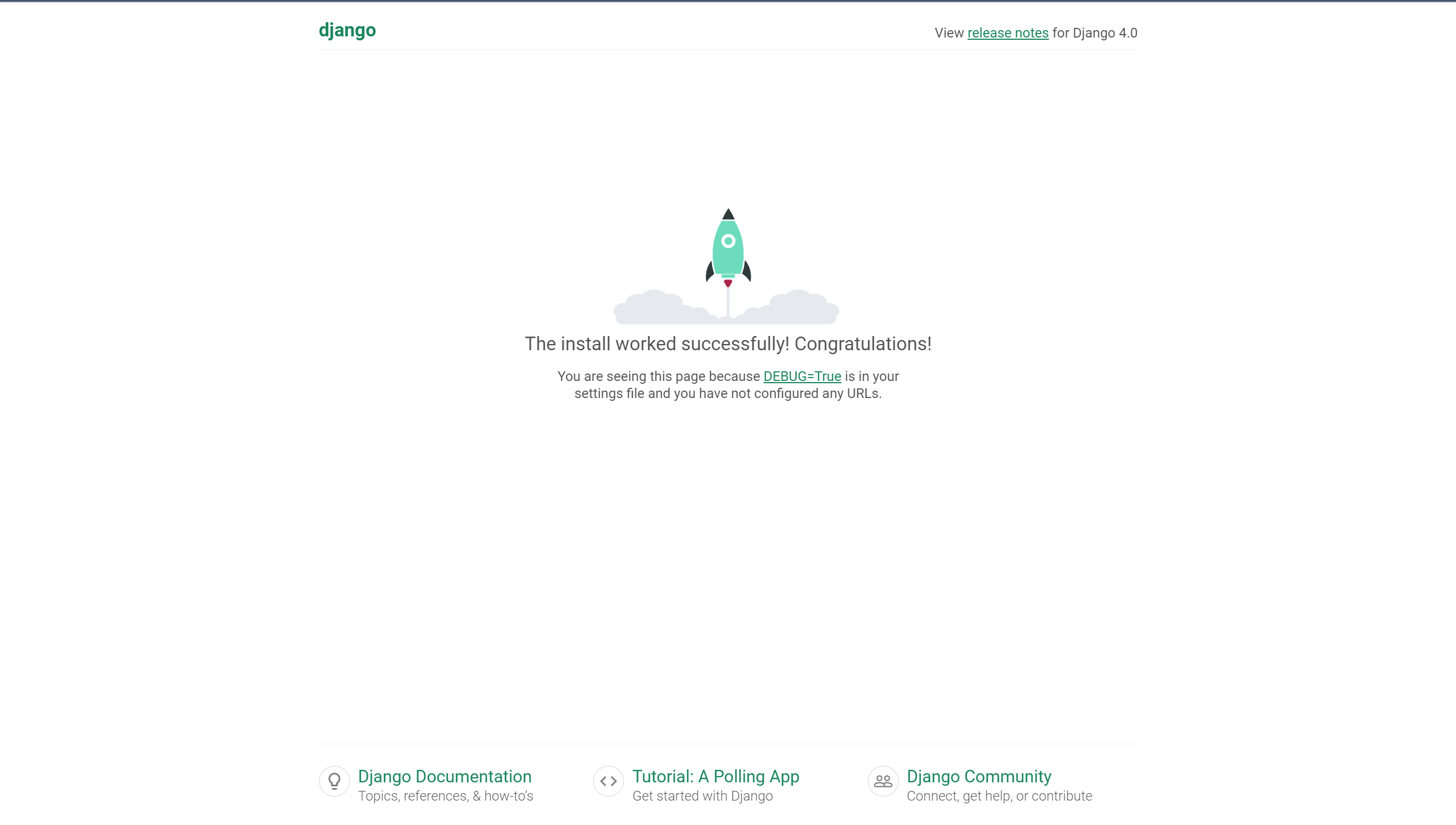Click the 'Topics, references, & how-to's' subtitle
Image resolution: width=1456 pixels, height=825 pixels.
(446, 796)
